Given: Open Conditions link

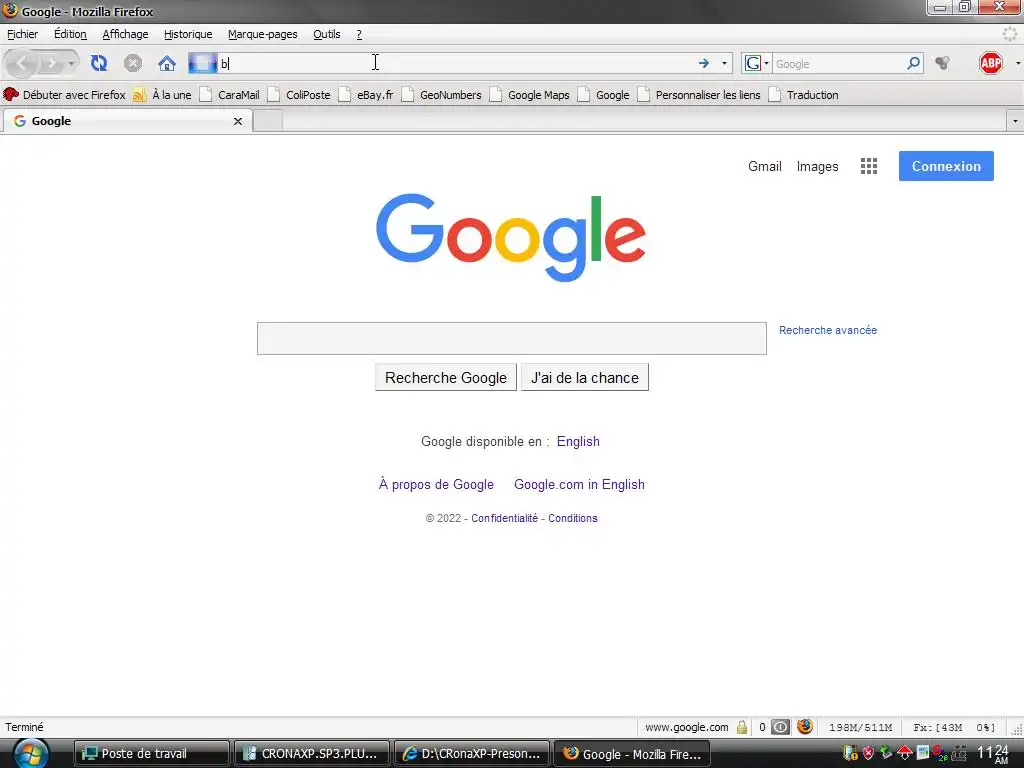Looking at the screenshot, I should [573, 518].
